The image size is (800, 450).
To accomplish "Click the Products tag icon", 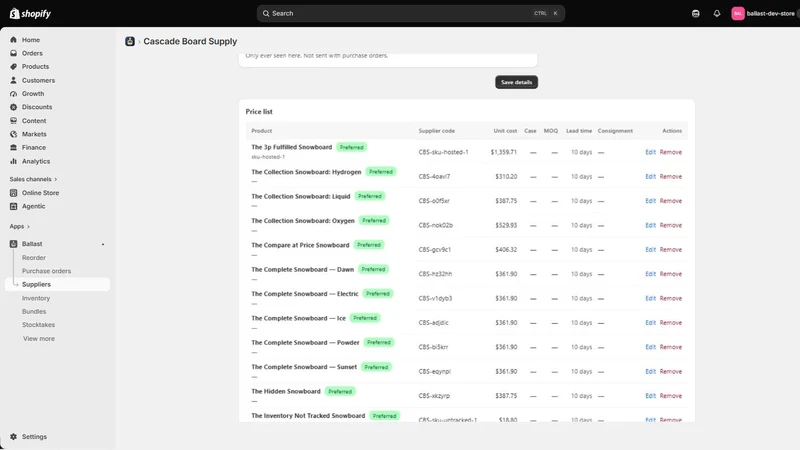I will click(13, 66).
